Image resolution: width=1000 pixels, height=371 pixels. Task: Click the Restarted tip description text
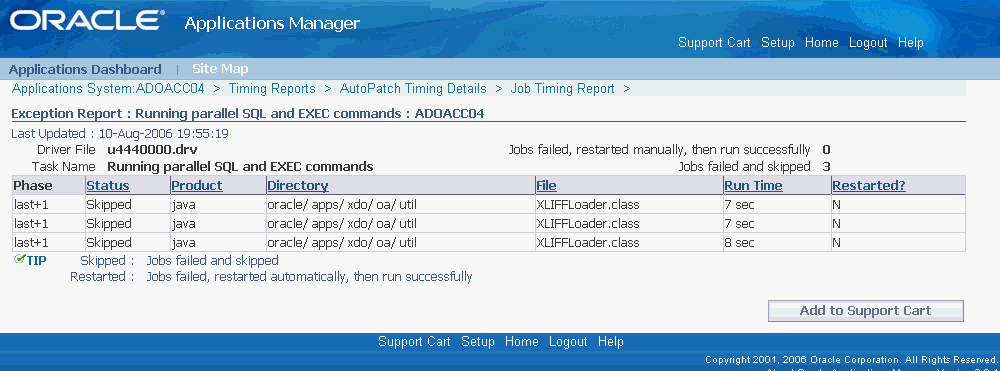tap(309, 277)
